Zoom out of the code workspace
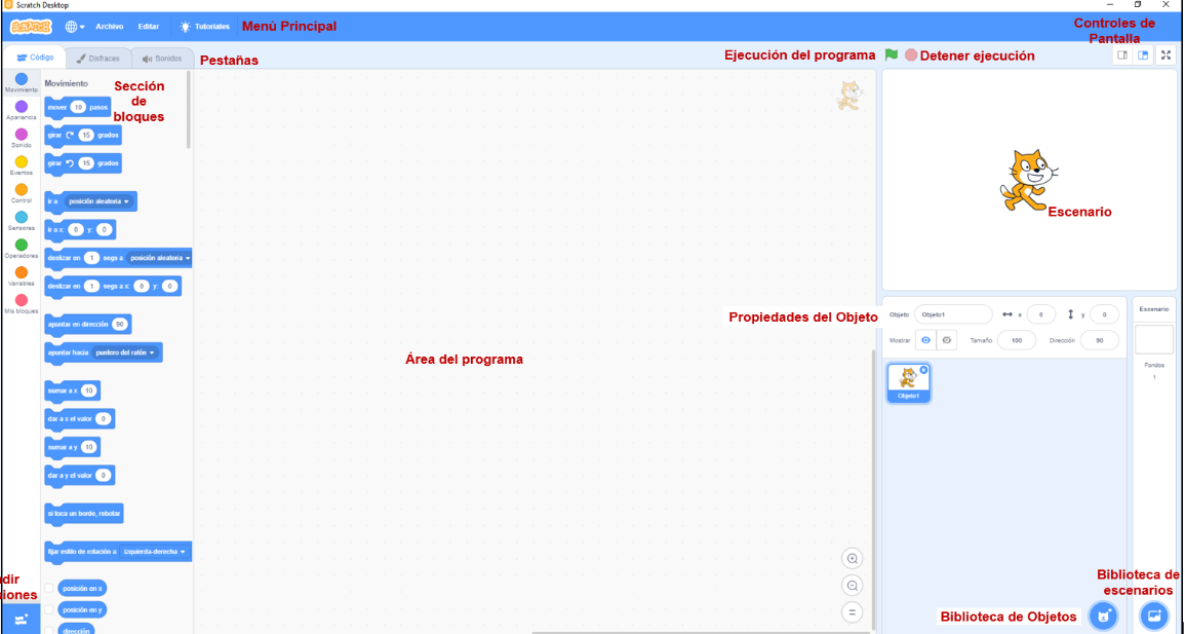Screen dimensions: 1185x634 (852, 586)
